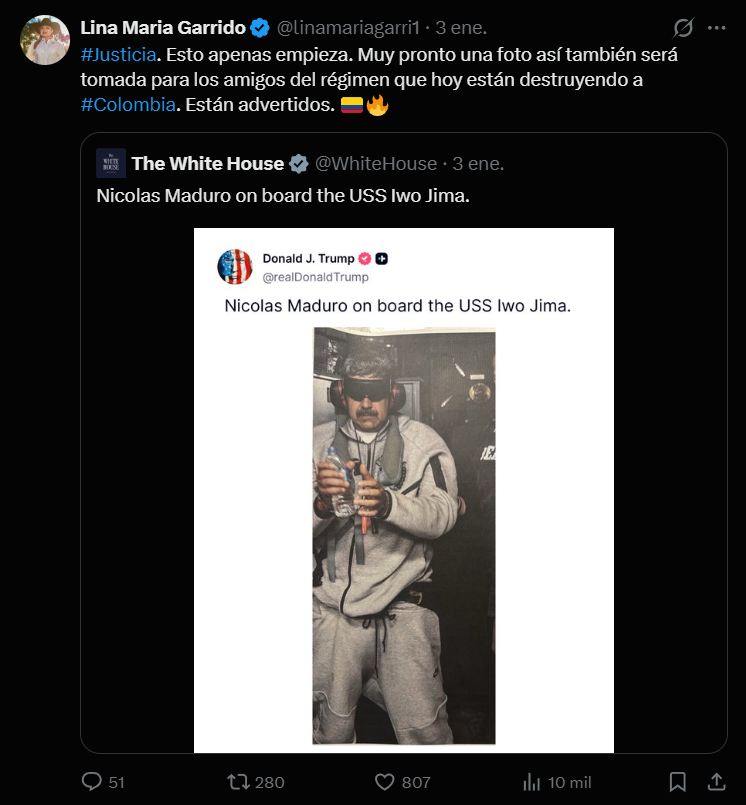
Task: Repost this tweet with the retweet icon
Action: (239, 781)
